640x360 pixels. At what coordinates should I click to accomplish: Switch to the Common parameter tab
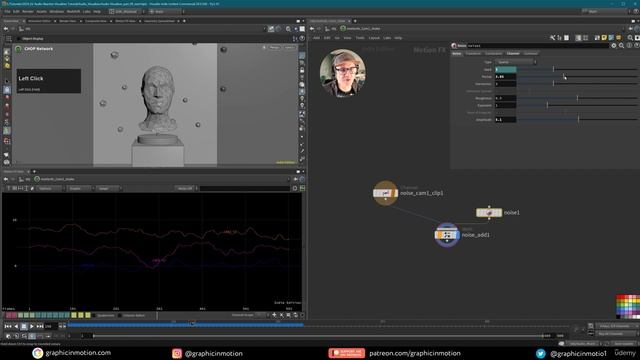click(531, 53)
